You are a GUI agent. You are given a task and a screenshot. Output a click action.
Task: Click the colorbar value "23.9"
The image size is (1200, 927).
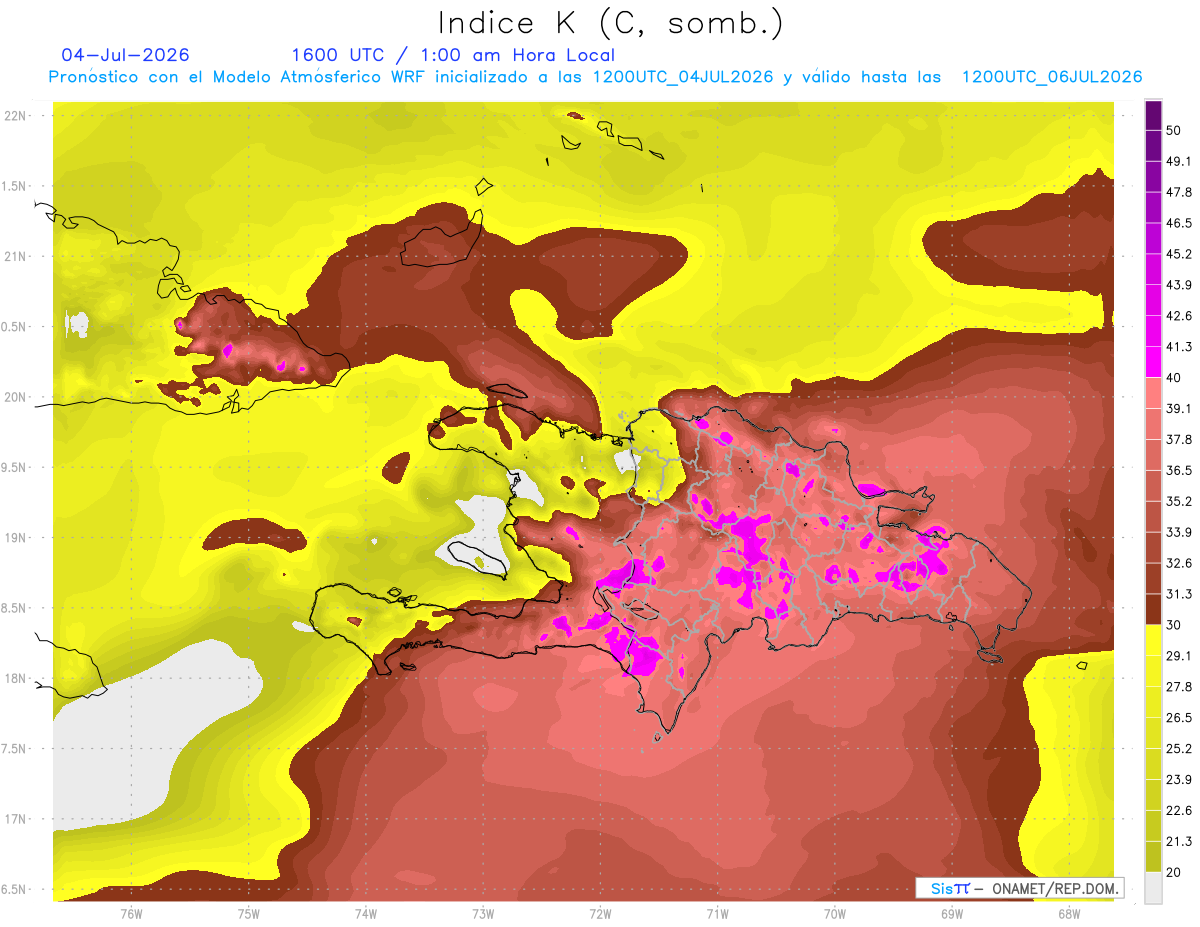pos(1178,779)
